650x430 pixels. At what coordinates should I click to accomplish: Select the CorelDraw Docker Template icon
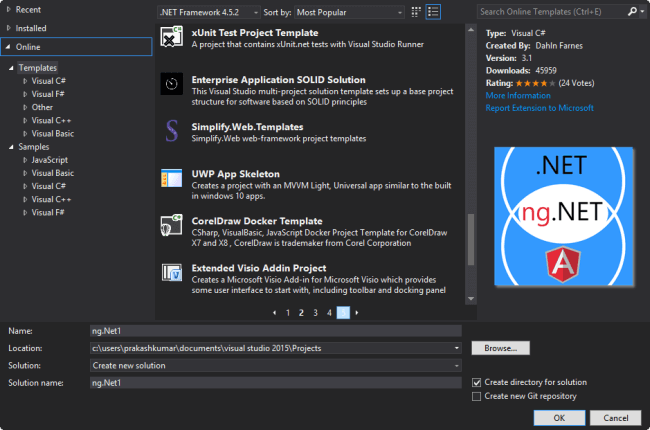(172, 225)
